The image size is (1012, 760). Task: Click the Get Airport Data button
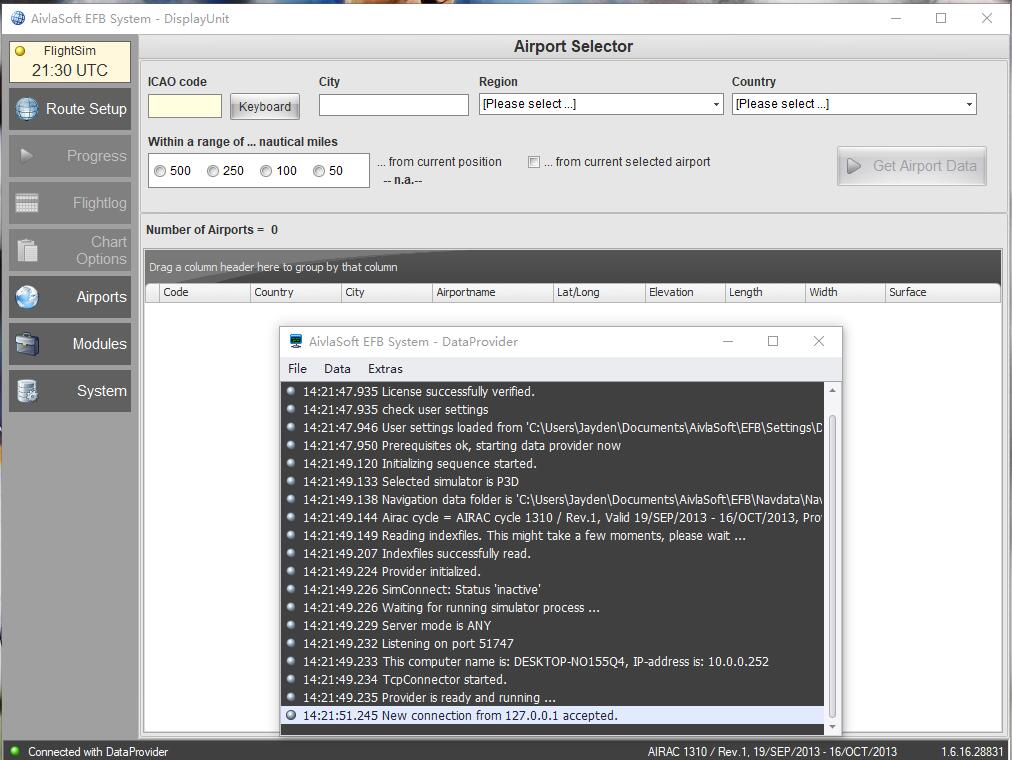[x=911, y=166]
